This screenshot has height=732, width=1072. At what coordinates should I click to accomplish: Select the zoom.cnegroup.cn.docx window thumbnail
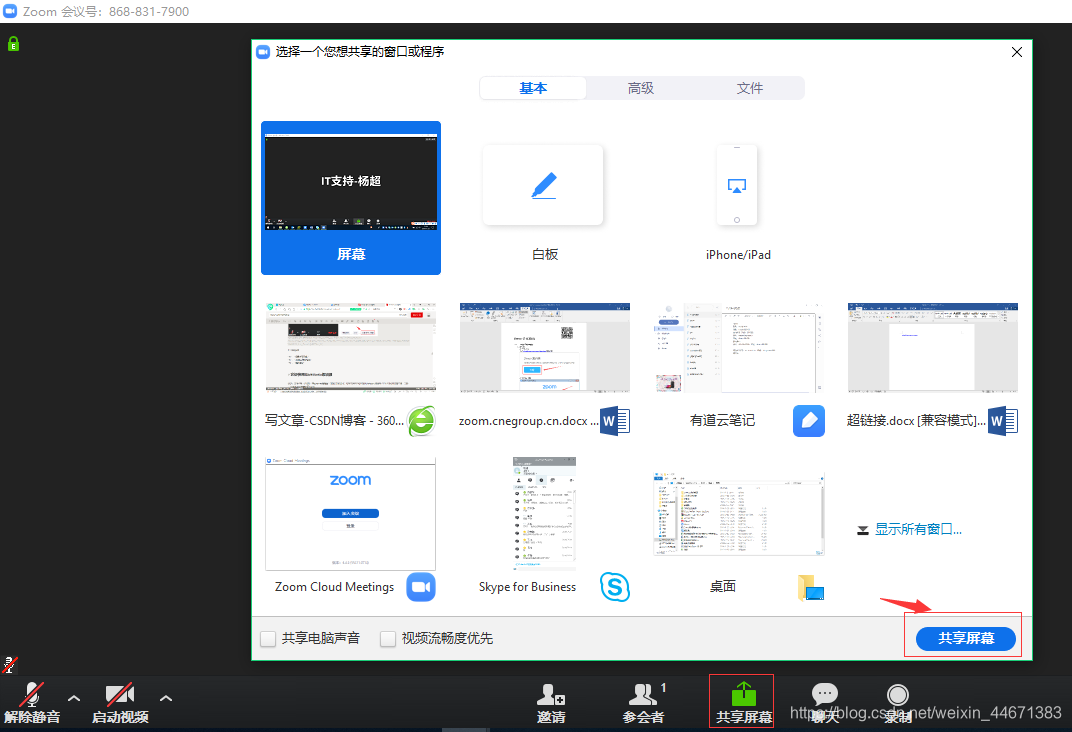545,347
